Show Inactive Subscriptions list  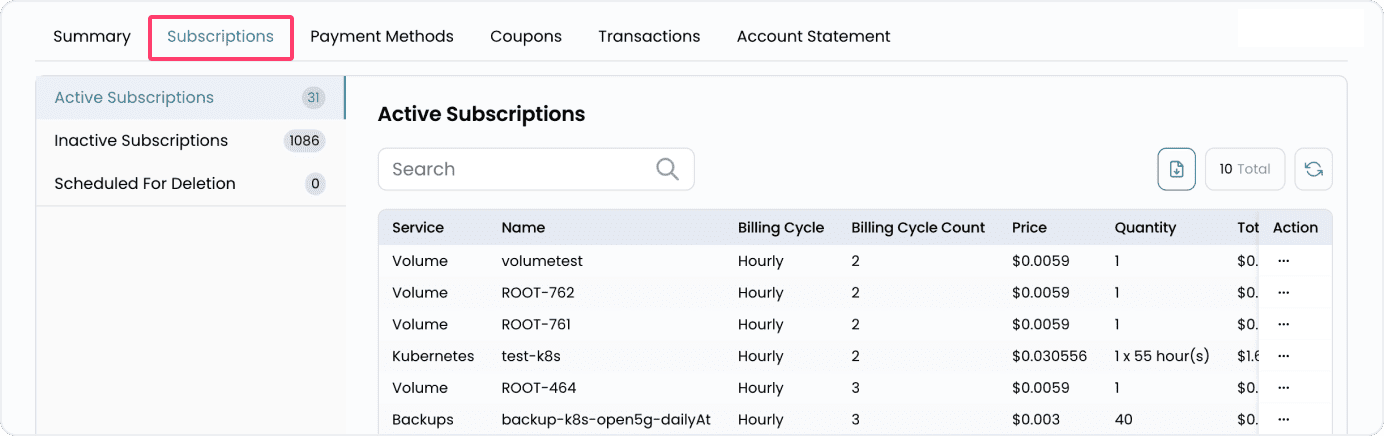click(190, 141)
